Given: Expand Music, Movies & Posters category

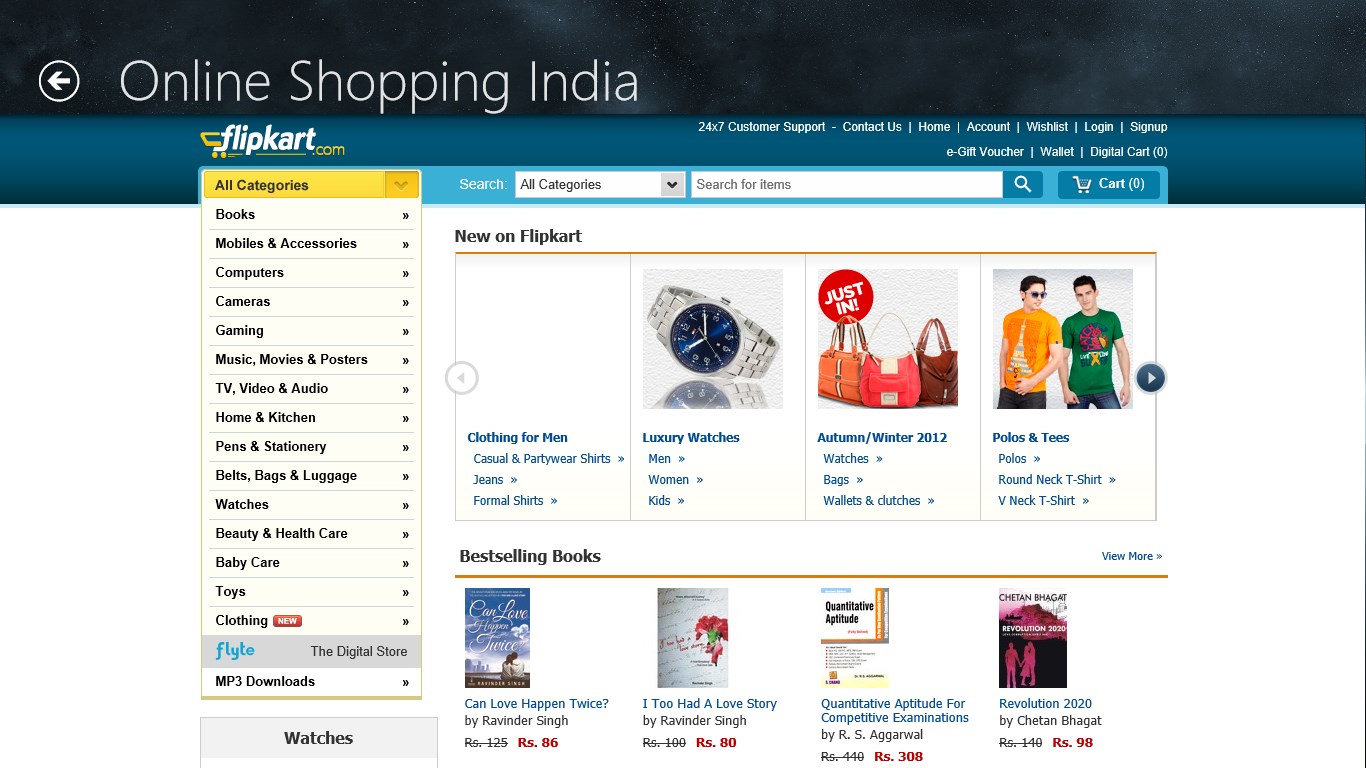Looking at the screenshot, I should pos(311,360).
